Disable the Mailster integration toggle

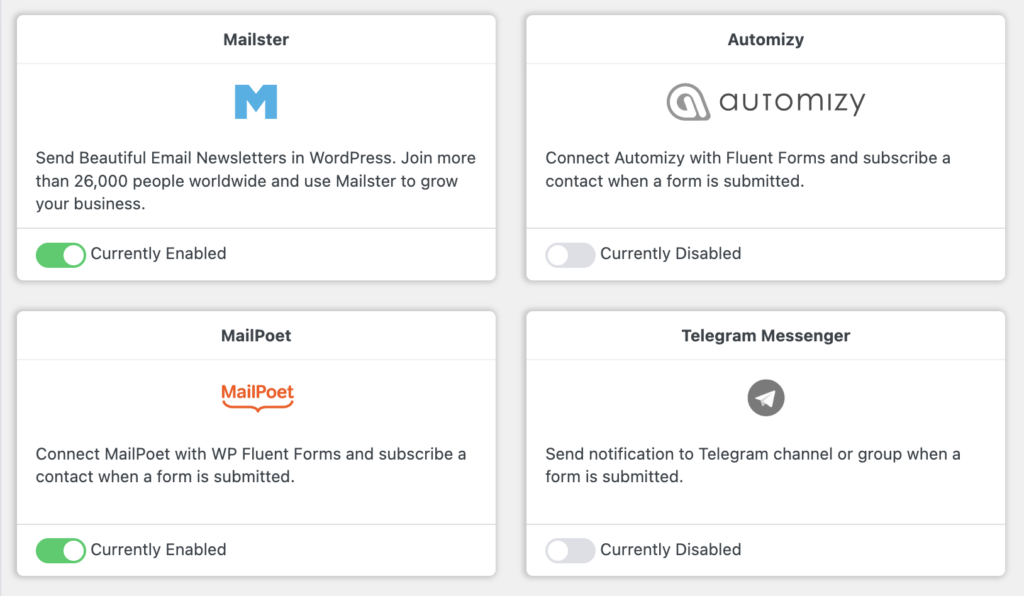point(61,255)
